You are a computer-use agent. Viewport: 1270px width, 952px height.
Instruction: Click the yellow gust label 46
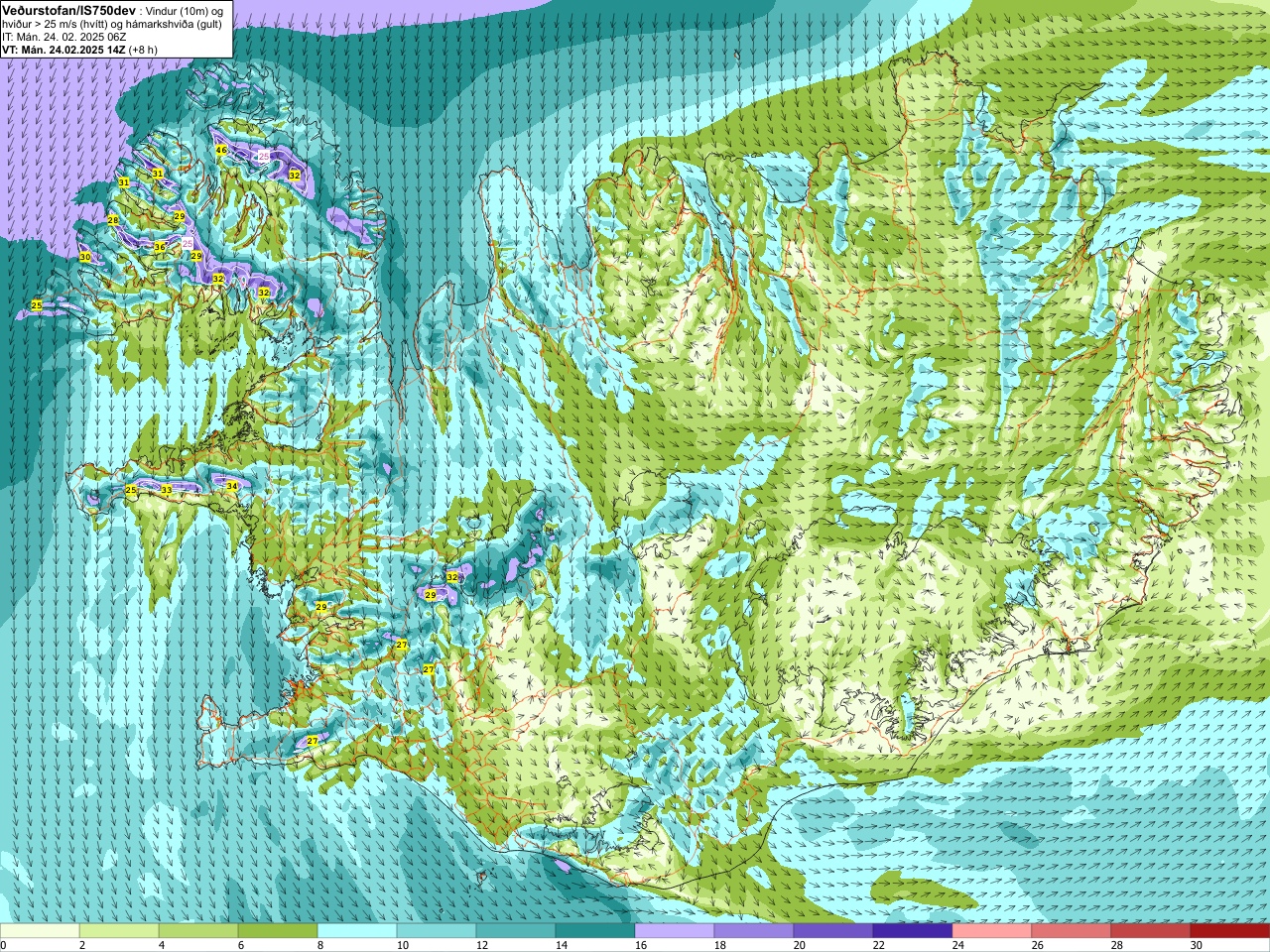click(x=221, y=151)
